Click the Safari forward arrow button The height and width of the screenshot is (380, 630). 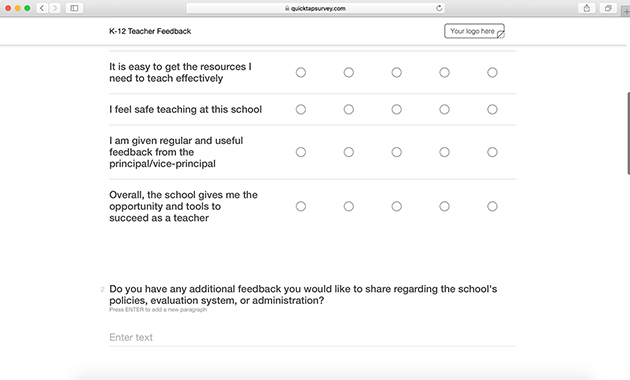click(x=55, y=8)
